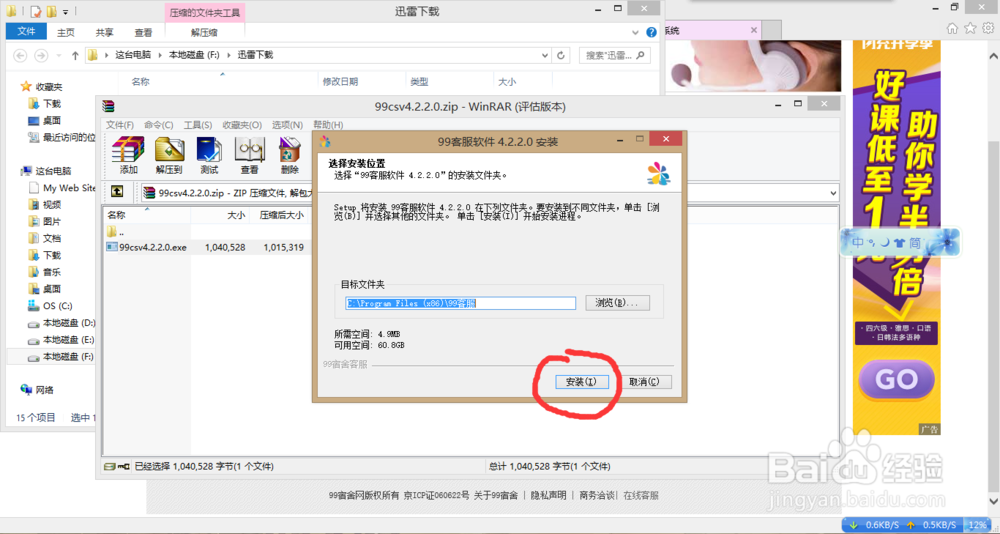Click the up-one-level icon in WinRAR address bar

pos(117,191)
